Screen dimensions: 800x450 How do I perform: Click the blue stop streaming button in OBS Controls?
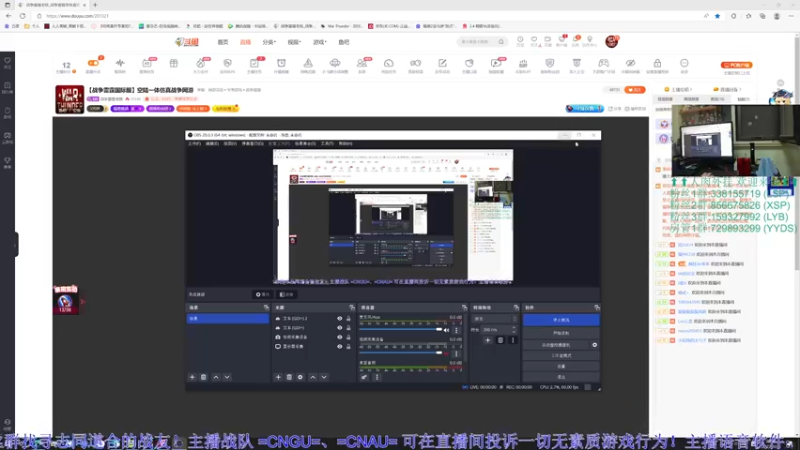pos(561,320)
